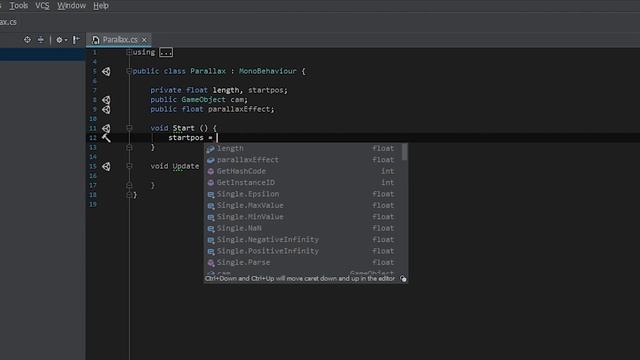Collapse the Start method fold marker

click(129, 128)
